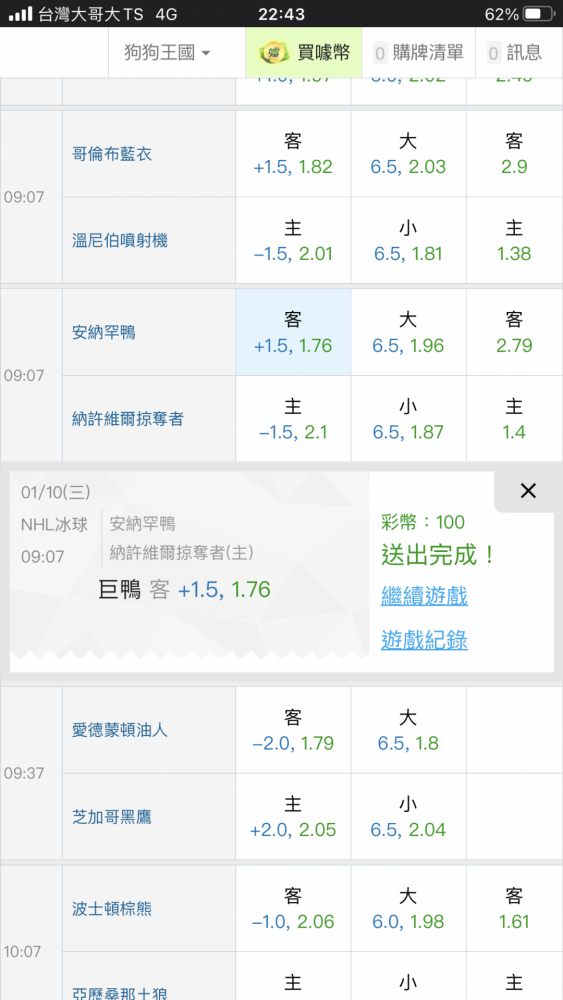The image size is (563, 1000).
Task: Open 波士頓棕熊 team link
Action: pyautogui.click(x=112, y=909)
